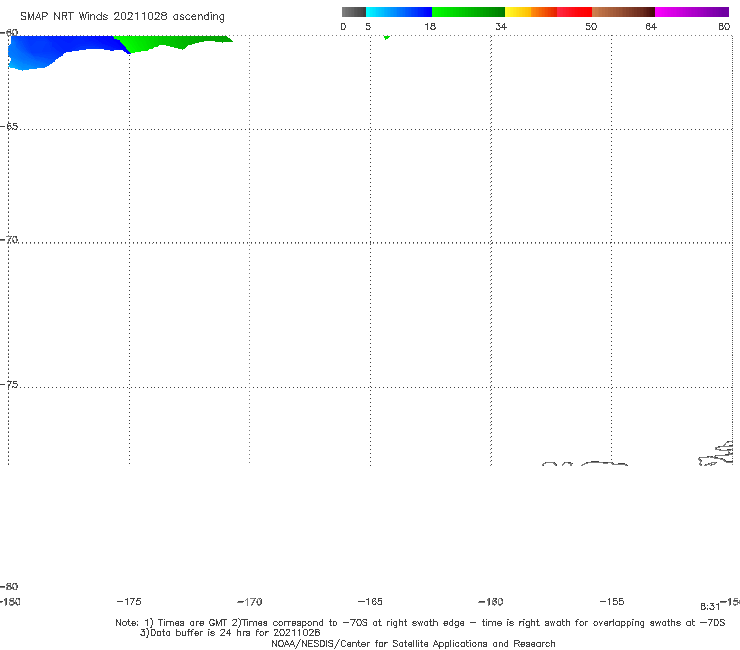The width and height of the screenshot is (740, 650).
Task: Click the blue wind swath area on the map
Action: tap(52, 50)
